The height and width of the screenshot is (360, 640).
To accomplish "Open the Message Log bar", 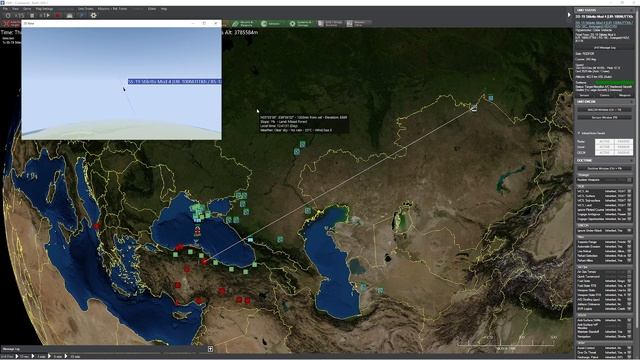I will (106, 349).
